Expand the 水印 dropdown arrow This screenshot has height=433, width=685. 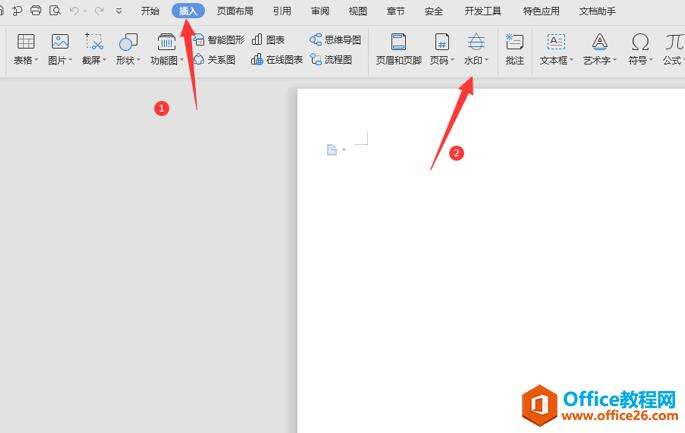click(486, 60)
